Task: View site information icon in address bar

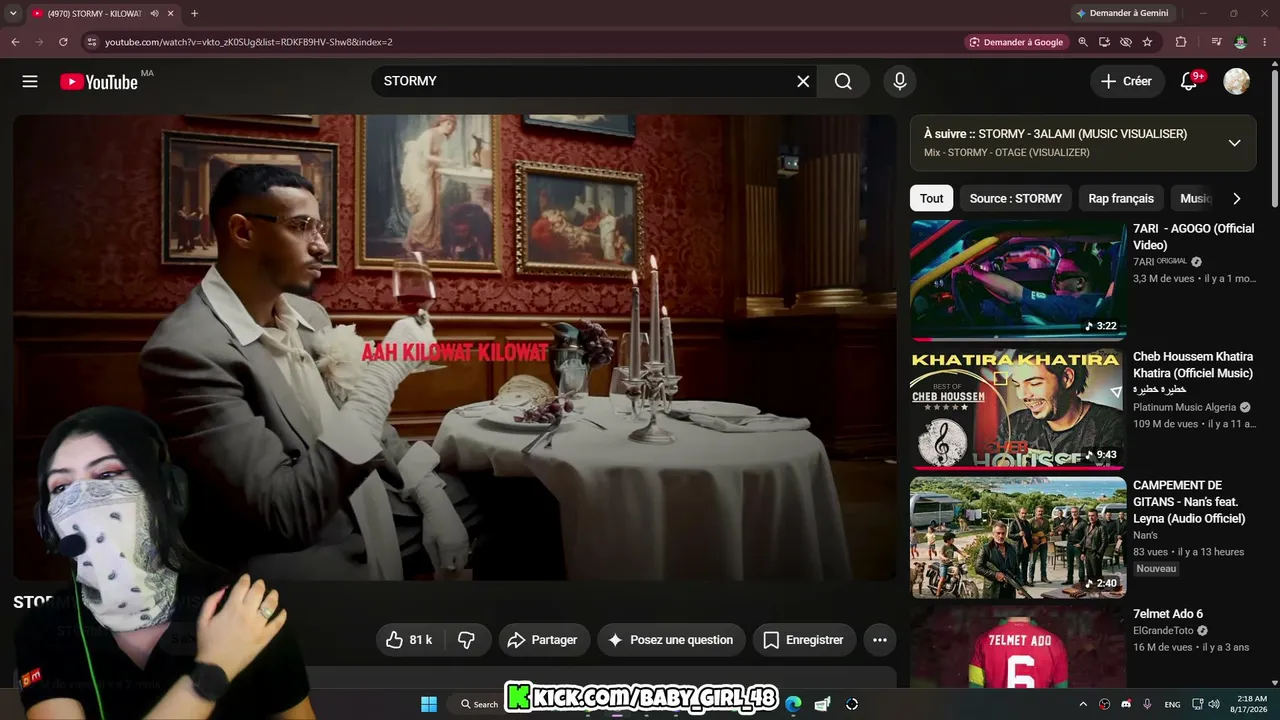Action: tap(91, 42)
